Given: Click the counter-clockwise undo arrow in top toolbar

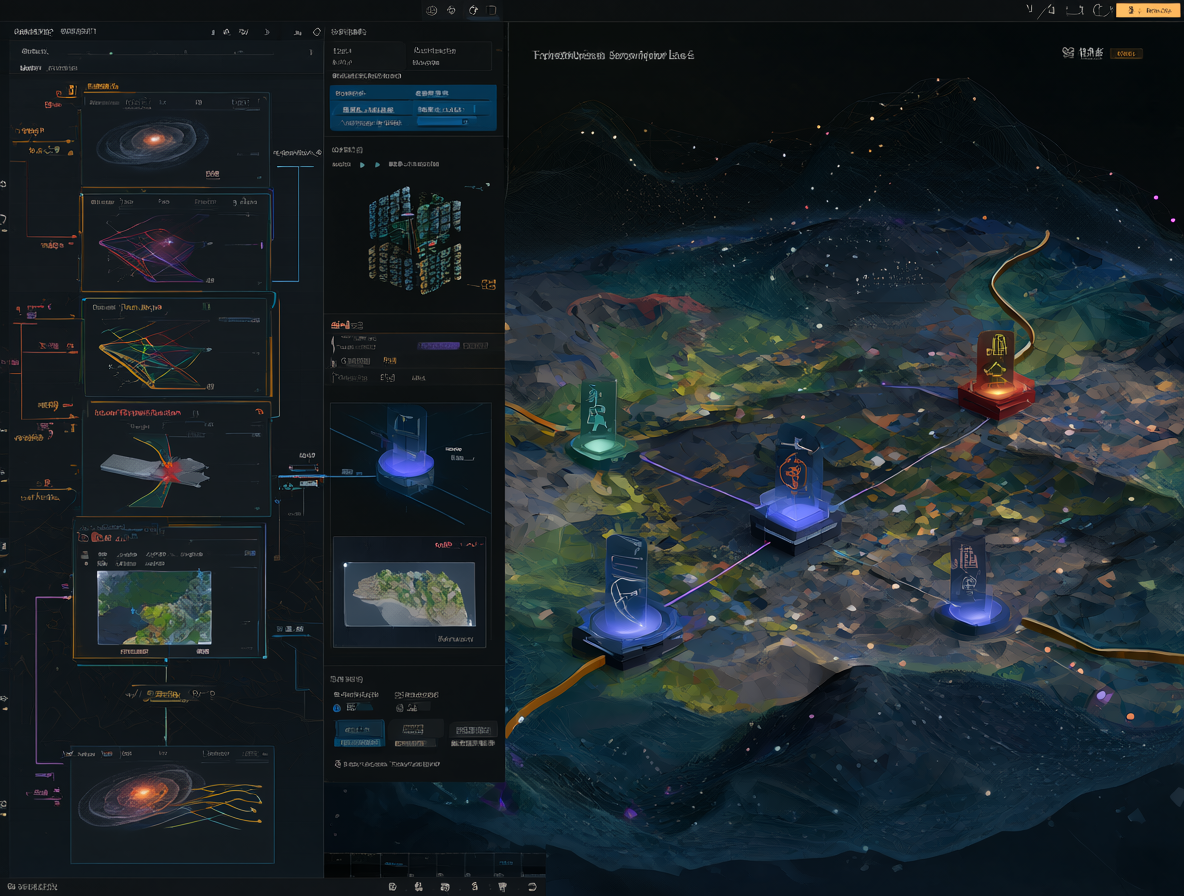Looking at the screenshot, I should [x=452, y=10].
